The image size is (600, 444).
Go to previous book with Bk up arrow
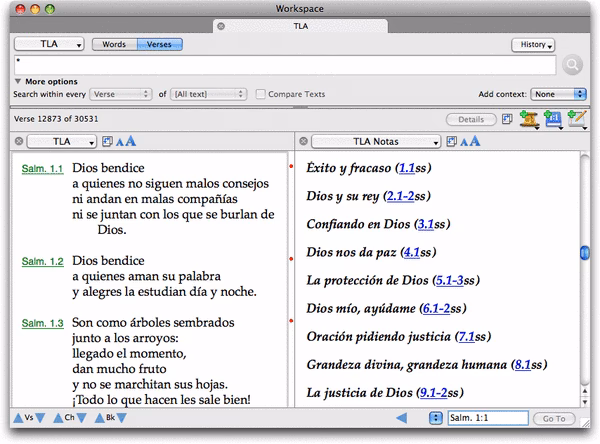[x=99, y=418]
